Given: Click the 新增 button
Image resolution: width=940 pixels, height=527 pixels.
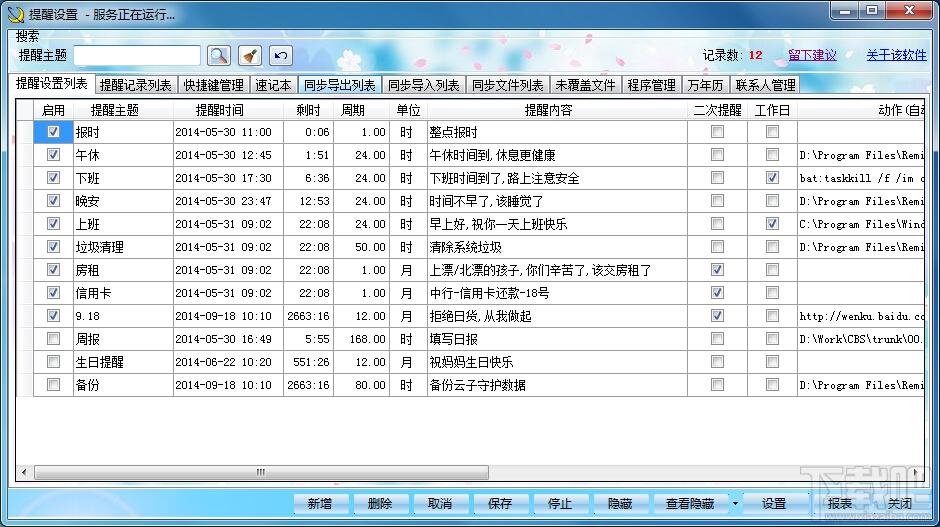Looking at the screenshot, I should [319, 504].
